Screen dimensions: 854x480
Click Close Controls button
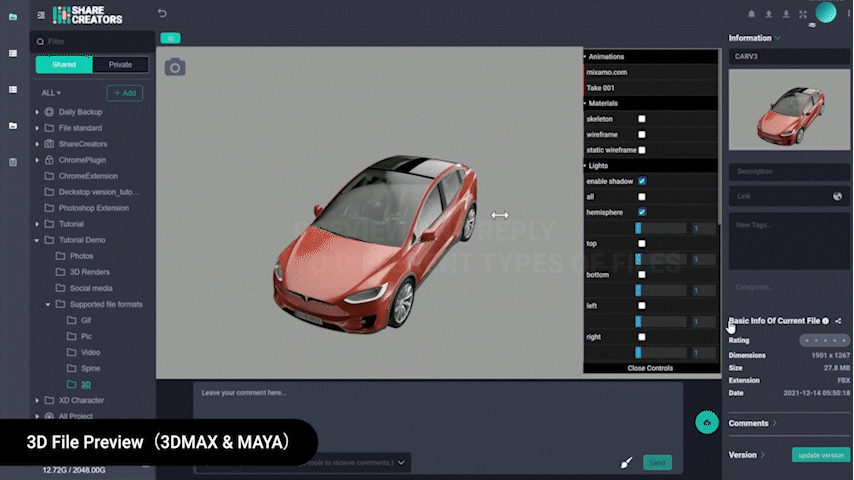(650, 368)
